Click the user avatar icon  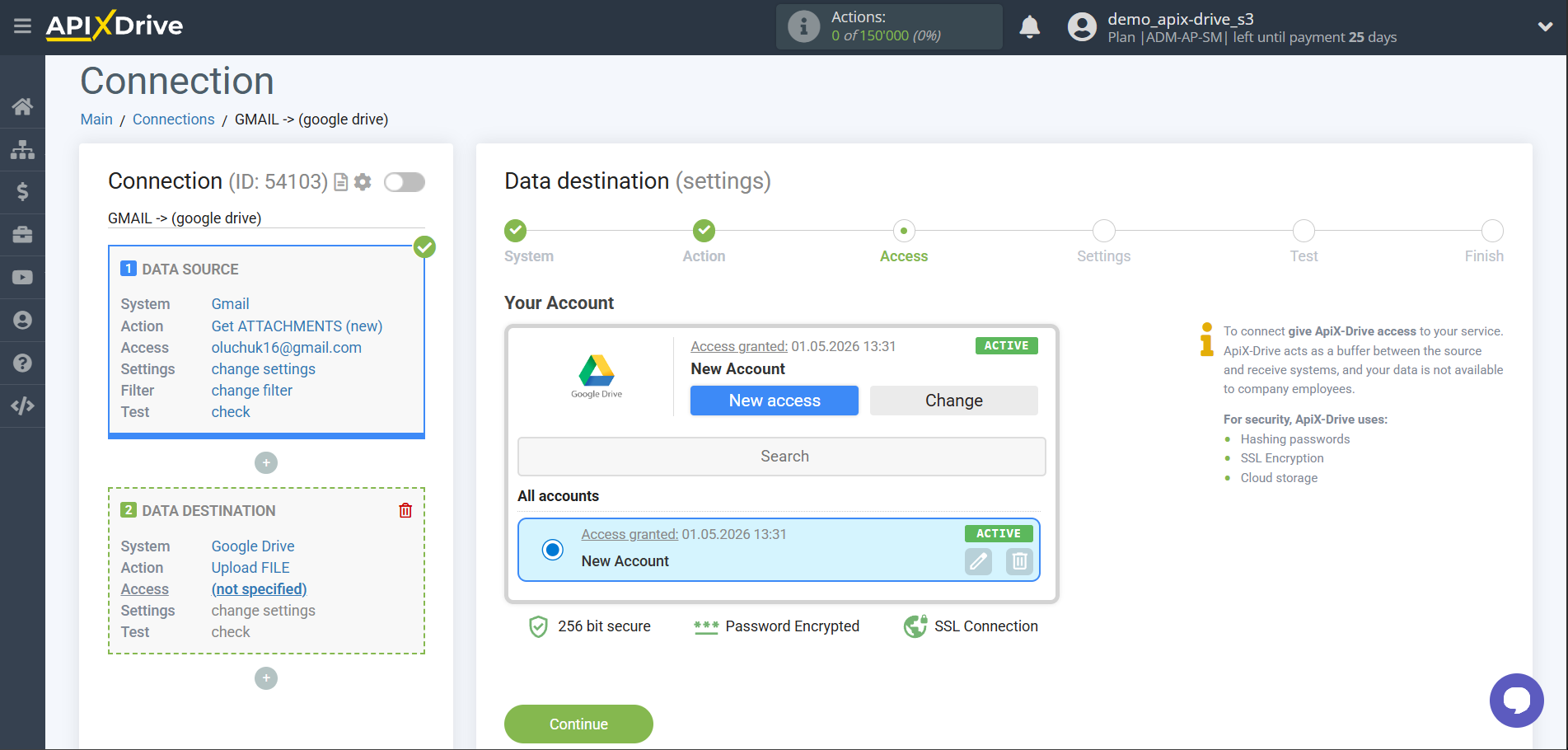1082,27
